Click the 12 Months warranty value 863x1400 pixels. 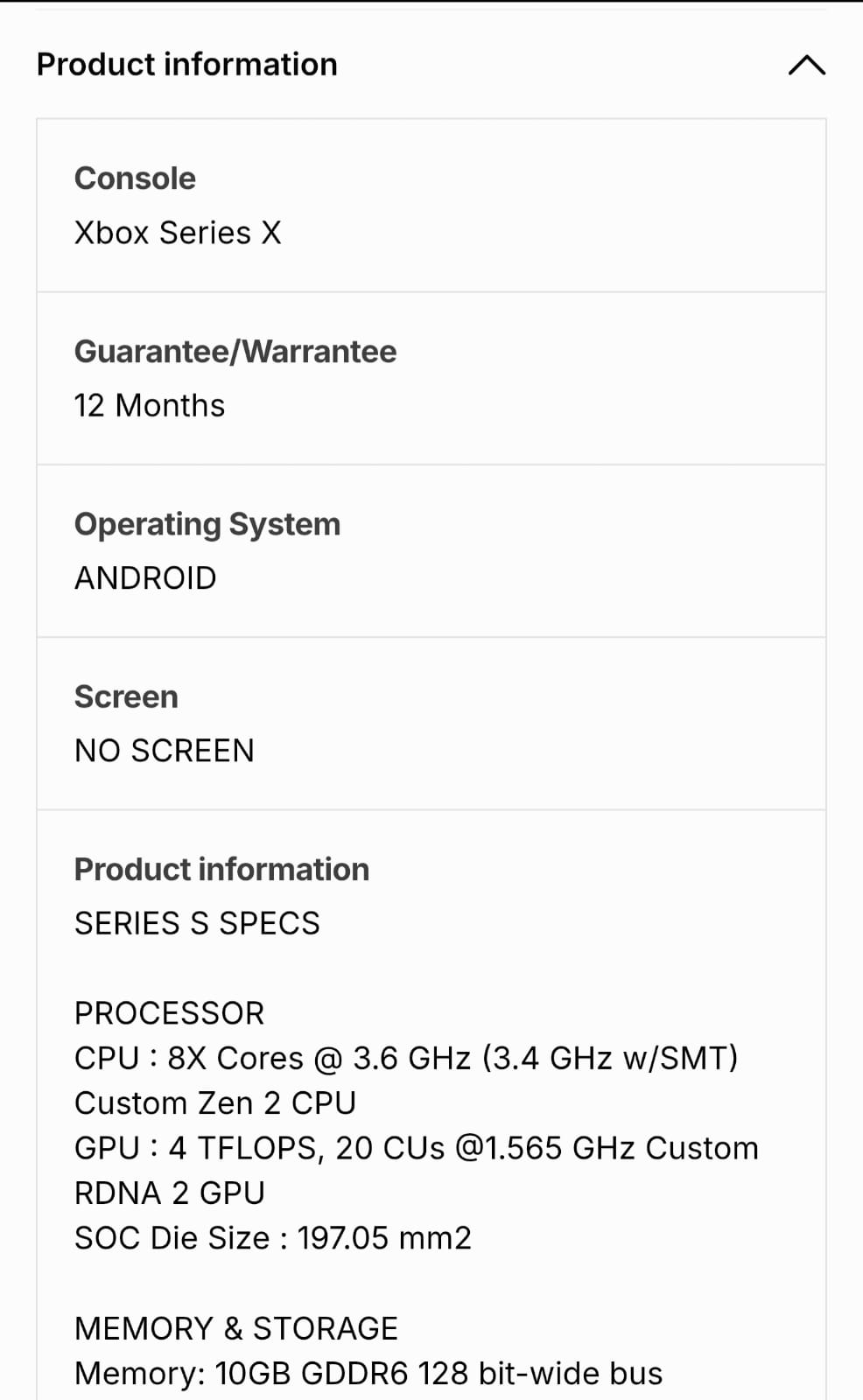point(150,406)
